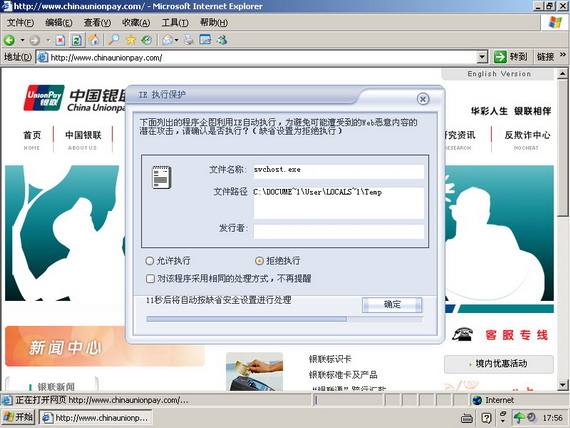Click the UnionPay logo on the webpage
This screenshot has width=570, height=428.
coord(44,98)
